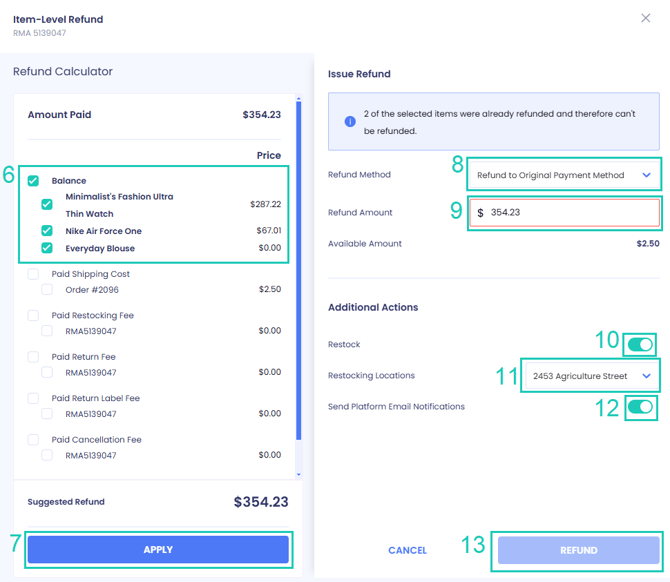Viewport: 670px width, 582px height.
Task: Enable the Paid Return Fee checkbox
Action: 33,356
